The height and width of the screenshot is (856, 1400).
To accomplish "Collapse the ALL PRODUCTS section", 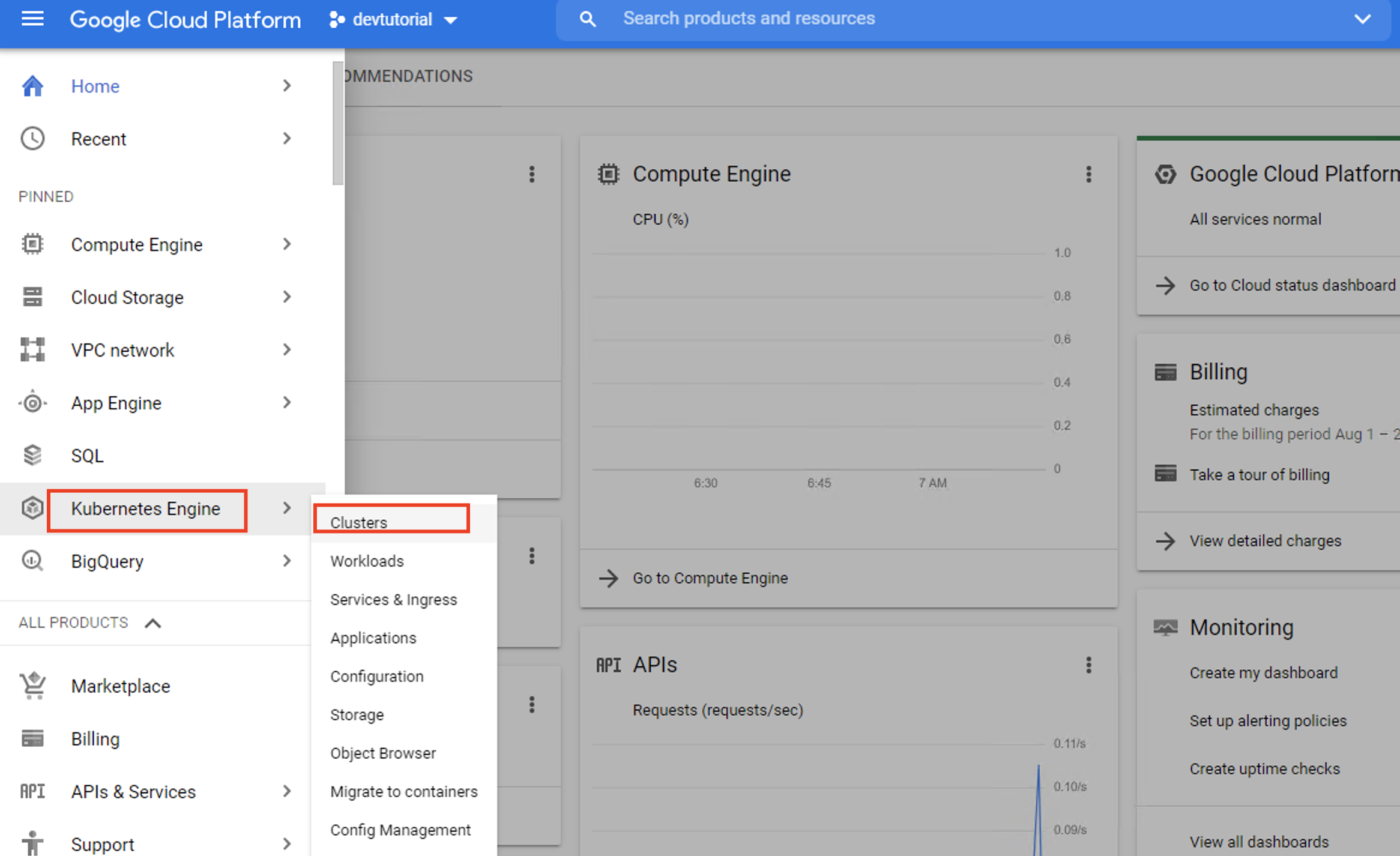I will pyautogui.click(x=153, y=623).
